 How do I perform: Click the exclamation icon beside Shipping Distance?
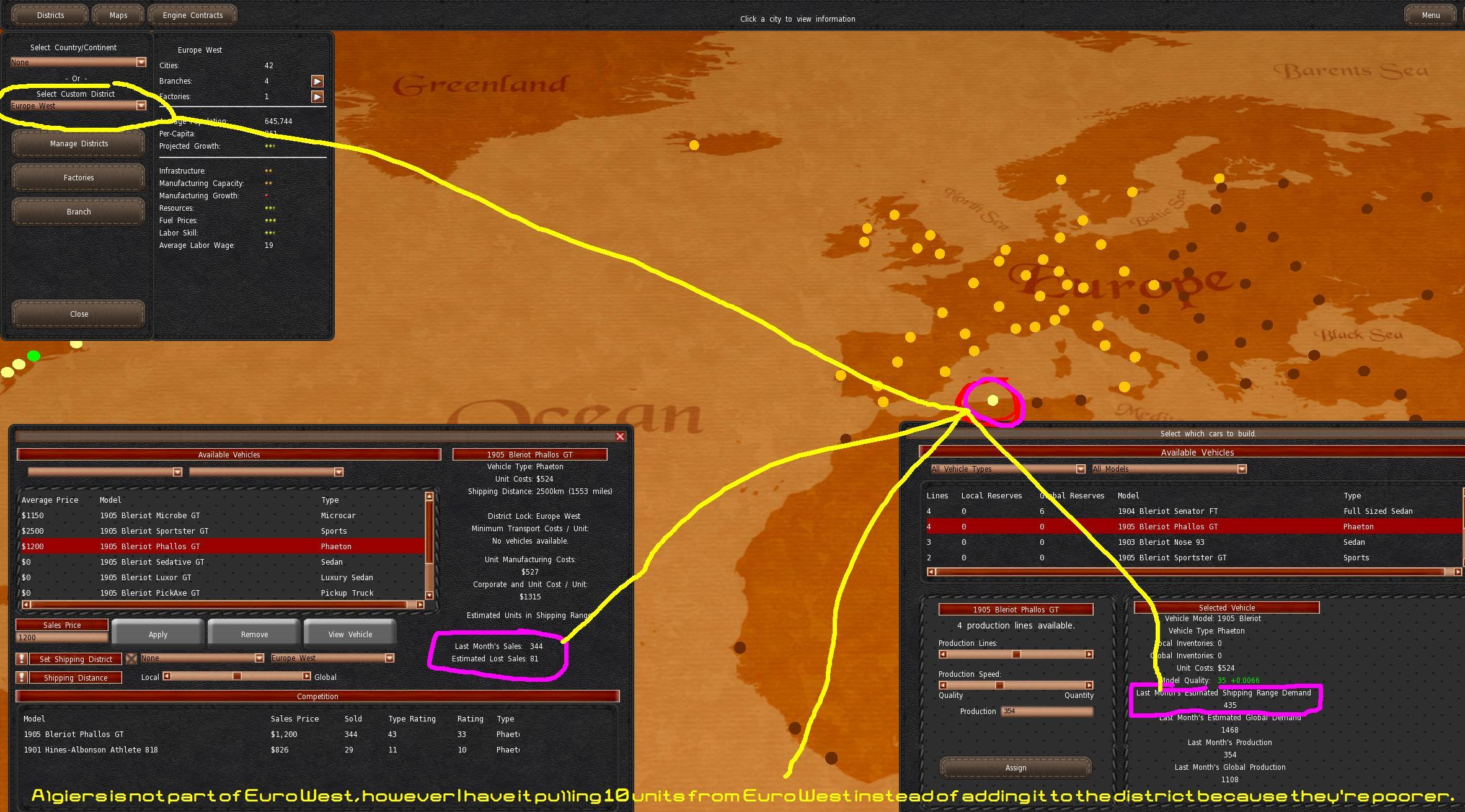(22, 677)
